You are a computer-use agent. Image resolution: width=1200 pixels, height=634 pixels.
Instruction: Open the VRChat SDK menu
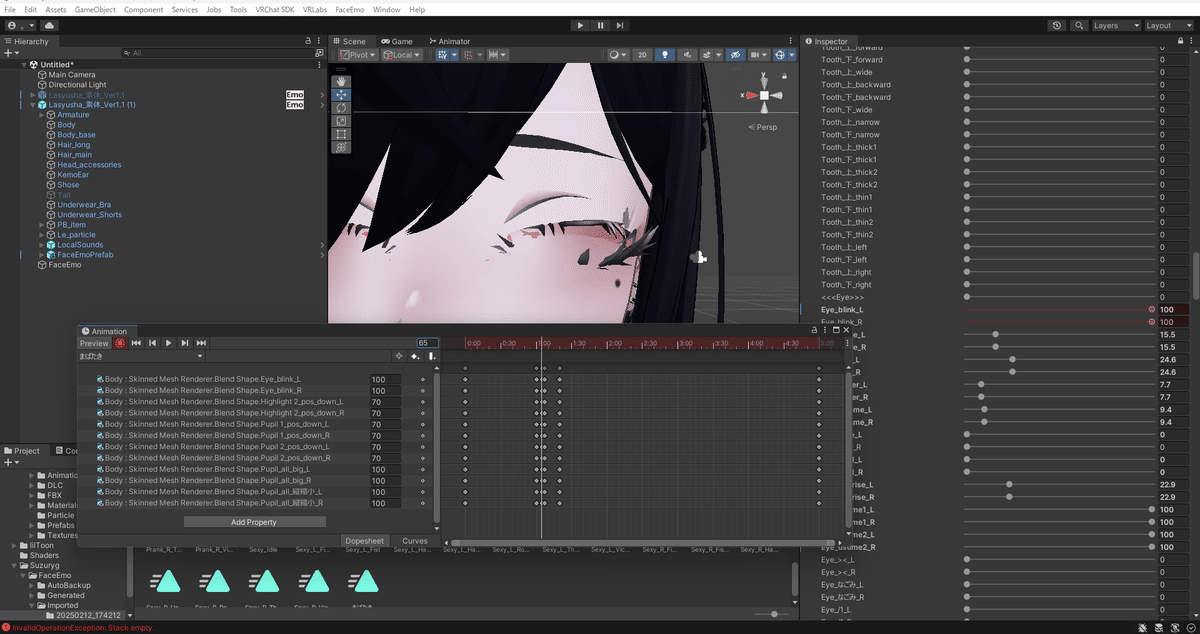[275, 9]
